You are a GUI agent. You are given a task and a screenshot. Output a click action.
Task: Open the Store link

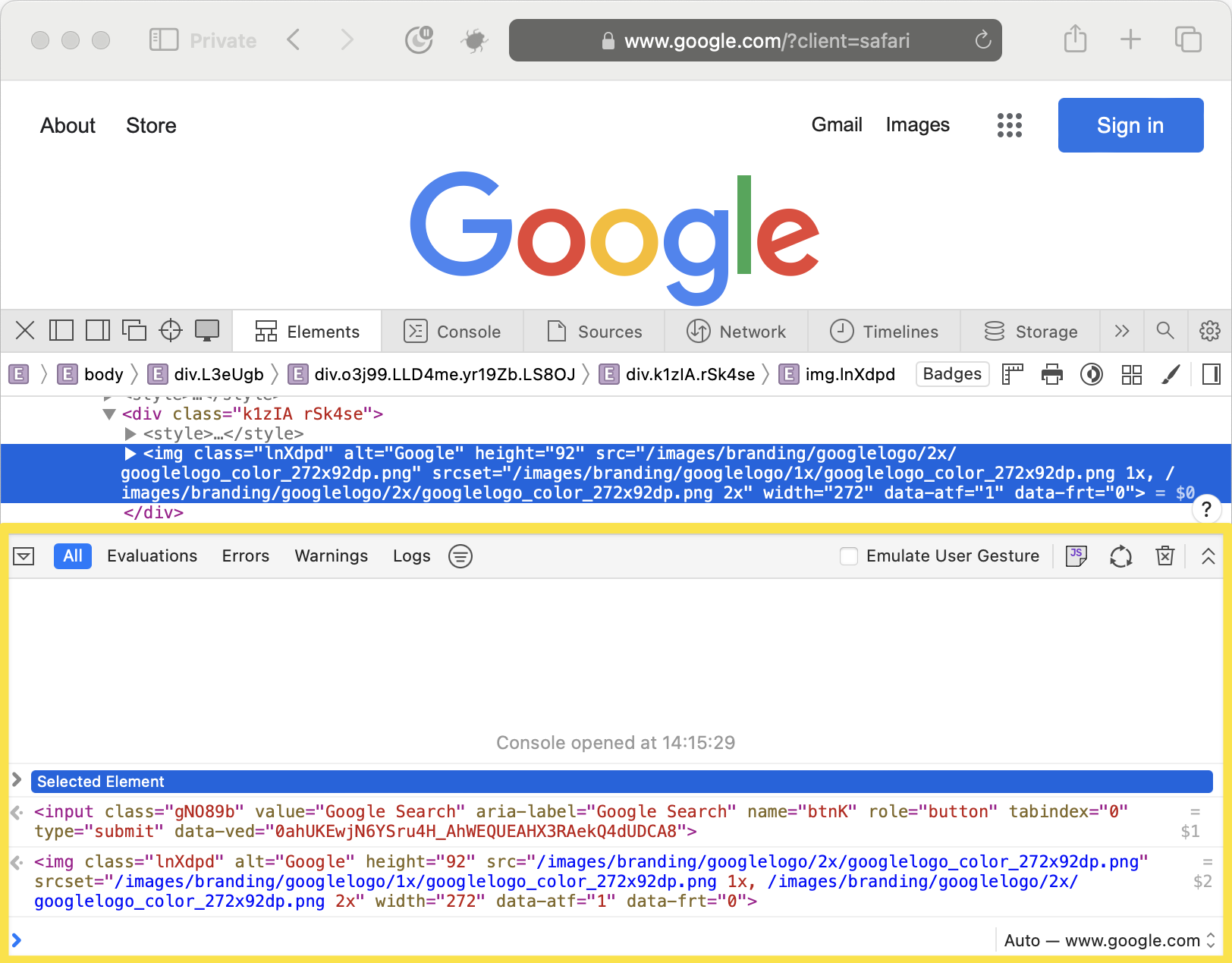(x=151, y=125)
